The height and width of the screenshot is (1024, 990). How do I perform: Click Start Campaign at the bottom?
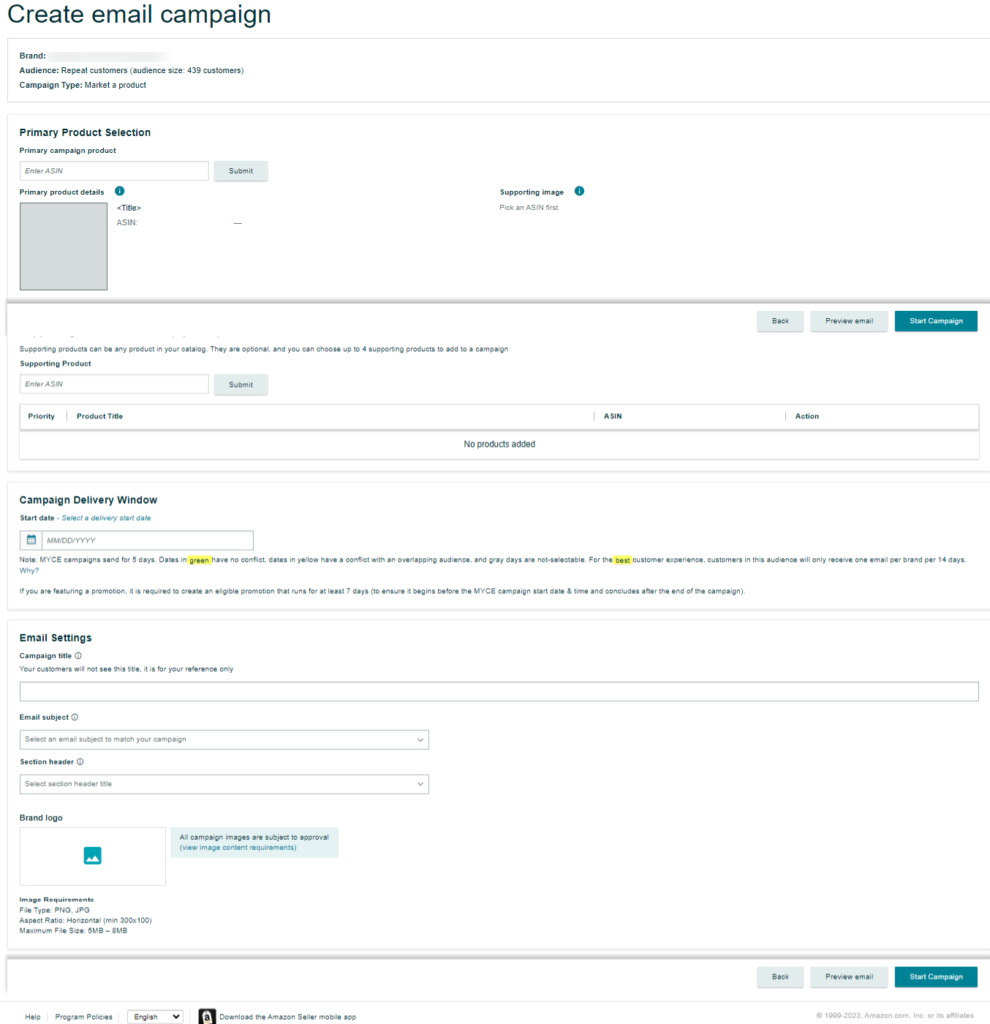(936, 977)
